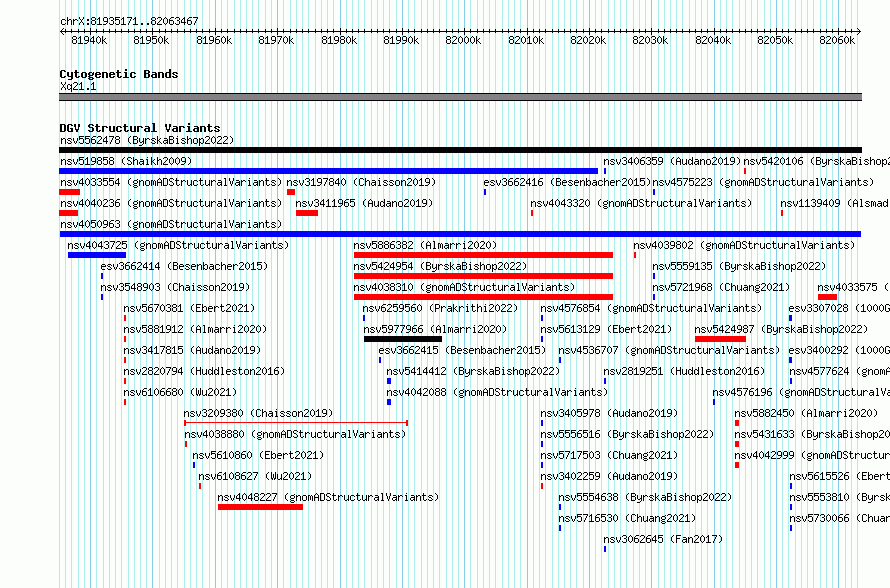
Task: Click the nsv5562478 (ByrskaBishop2022) label
Action: (147, 140)
